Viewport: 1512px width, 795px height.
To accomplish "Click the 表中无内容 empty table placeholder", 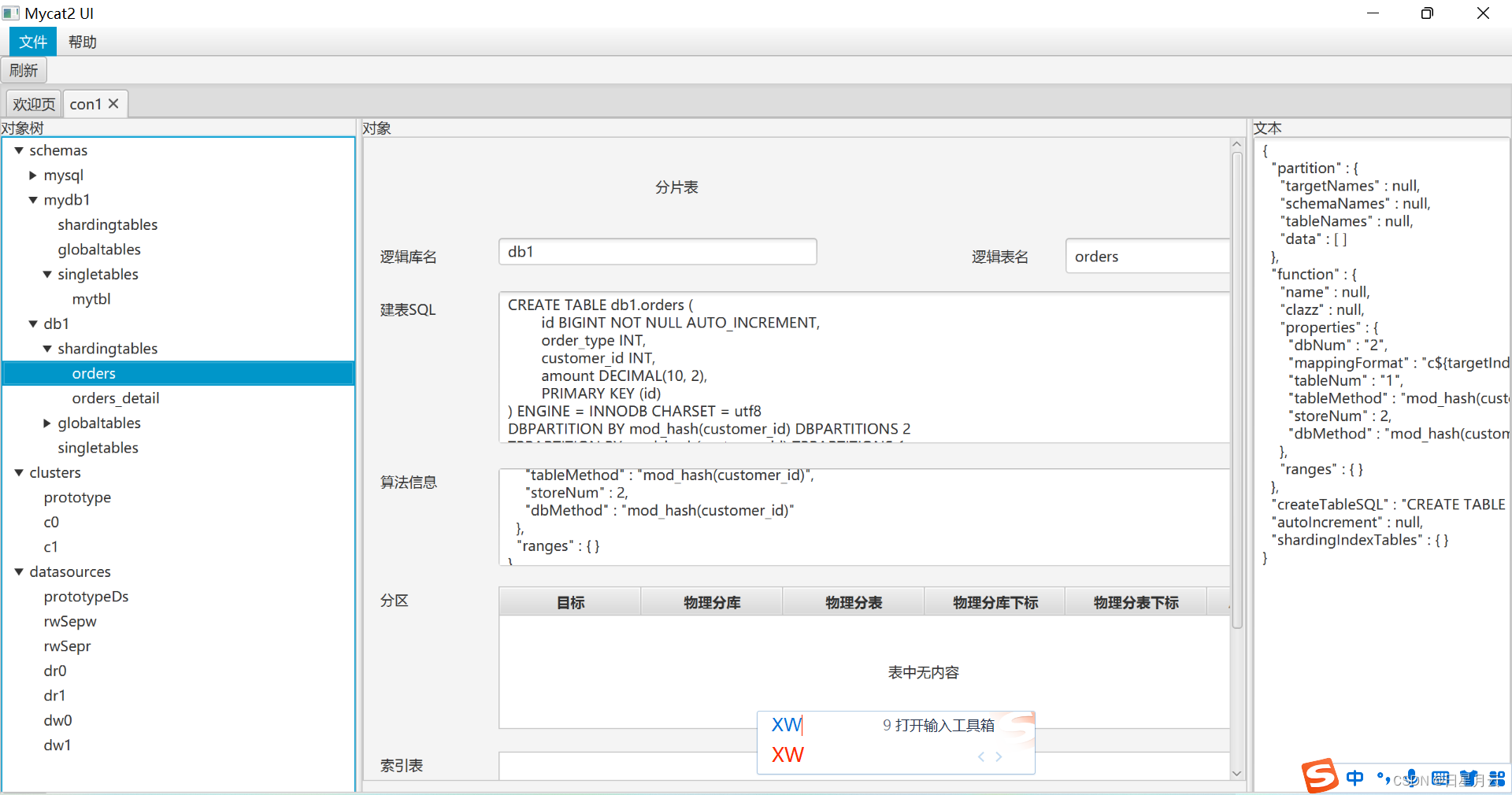I will click(923, 672).
